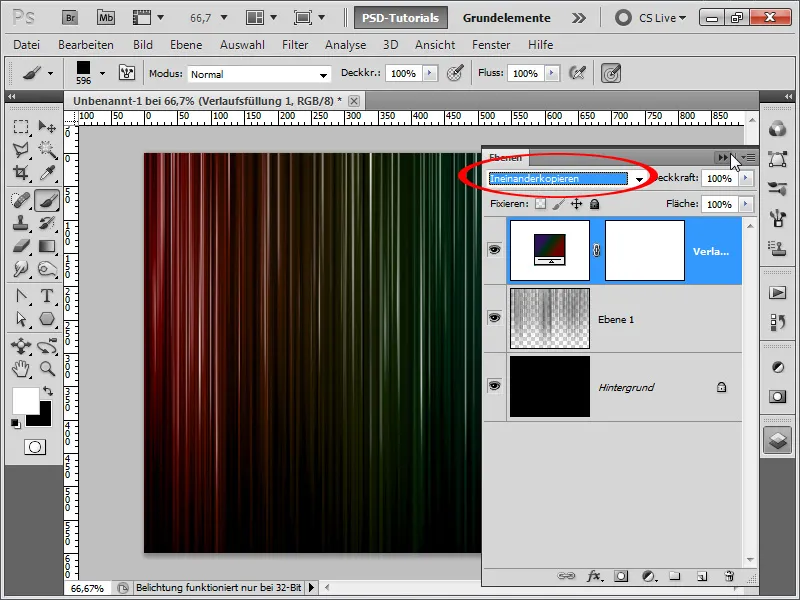Select the Rectangular Marquee tool
The image size is (800, 600).
[x=21, y=127]
